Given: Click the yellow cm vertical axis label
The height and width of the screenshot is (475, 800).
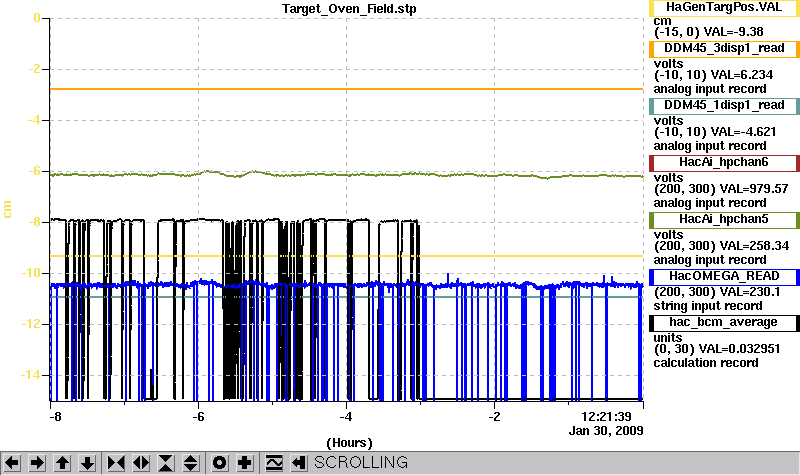Looking at the screenshot, I should coord(7,209).
